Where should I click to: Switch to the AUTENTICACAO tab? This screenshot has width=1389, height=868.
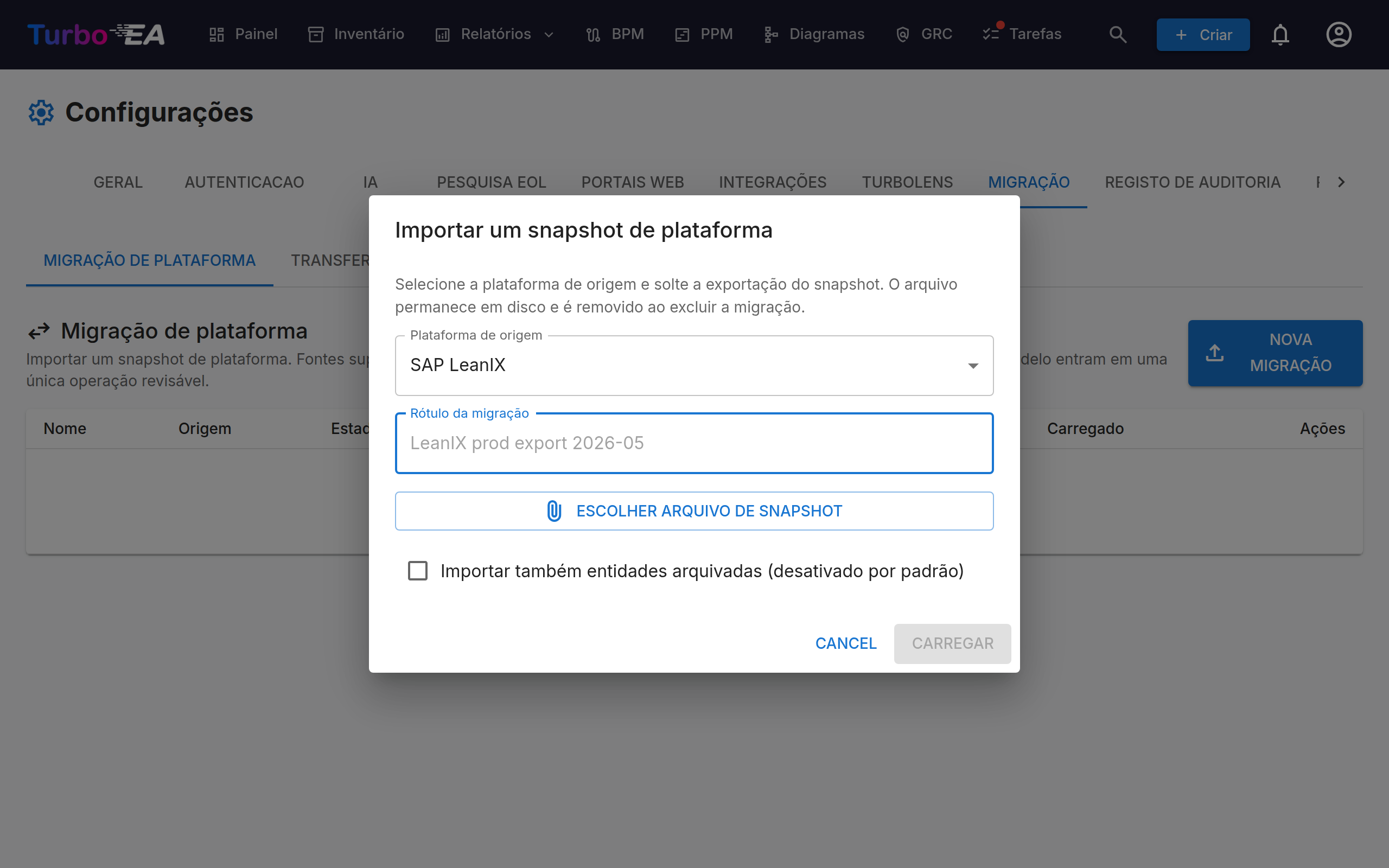pos(245,182)
